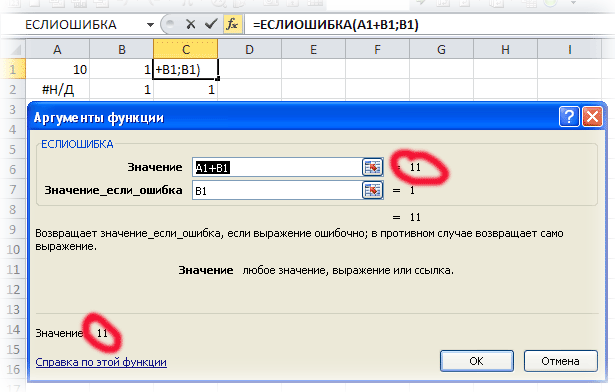Click cell A1 containing 10

coord(58,69)
